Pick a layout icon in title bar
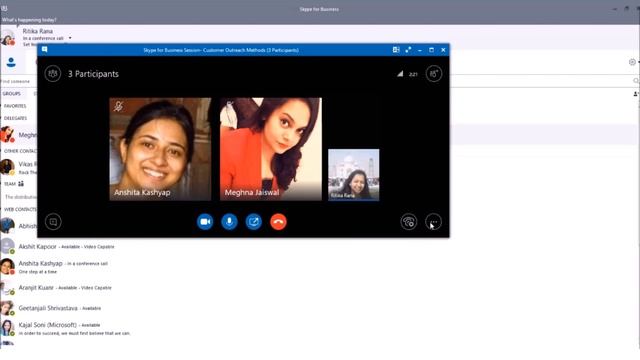This screenshot has width=640, height=360. click(396, 50)
